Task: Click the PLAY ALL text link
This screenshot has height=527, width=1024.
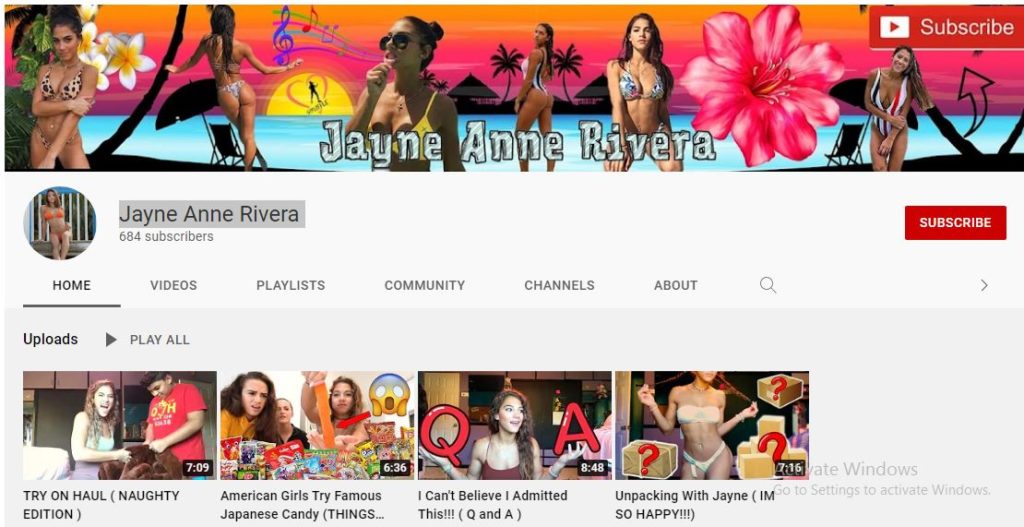Action: pos(159,340)
